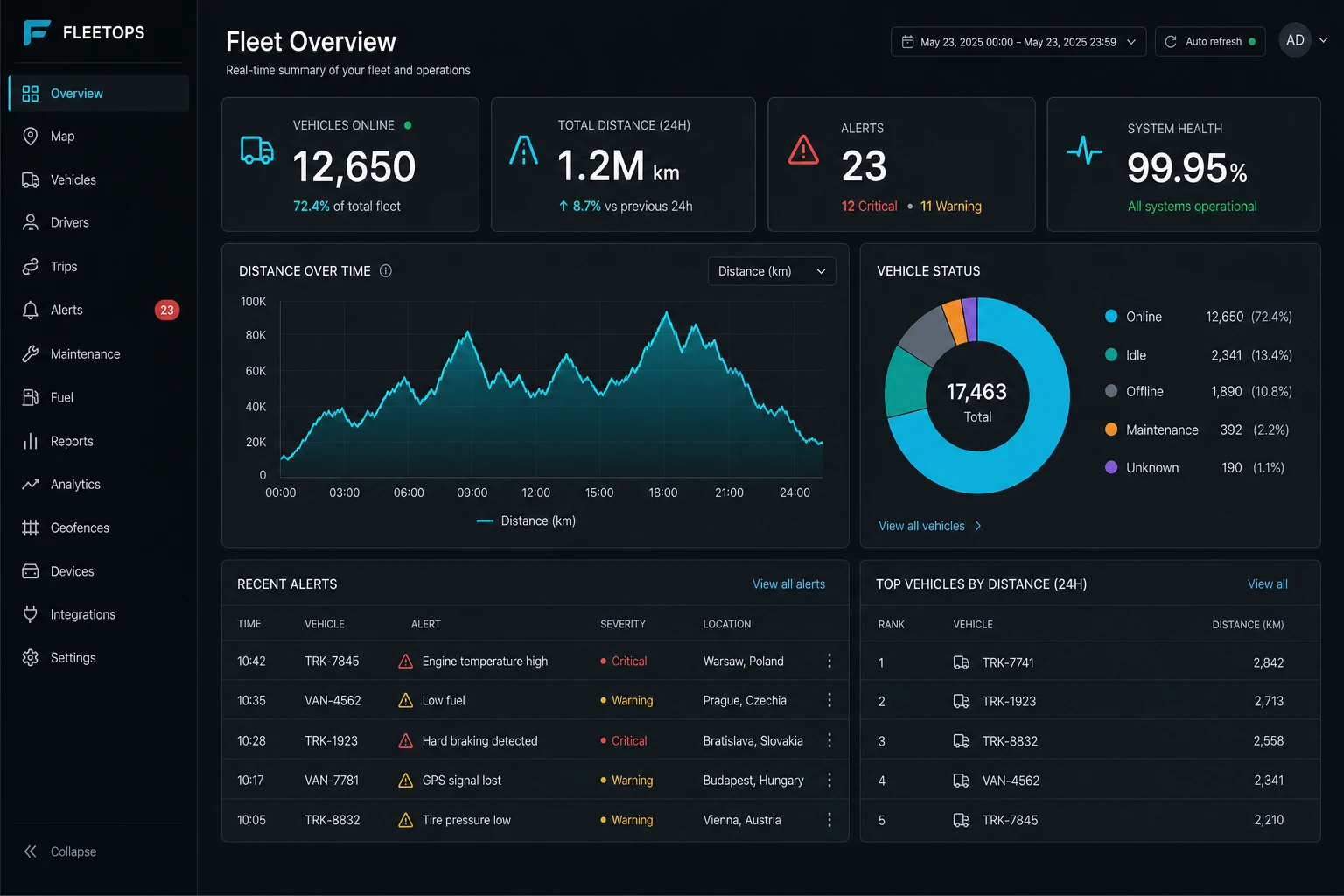Click the red 23 badge on Alerts
The width and height of the screenshot is (1344, 896).
pos(167,310)
